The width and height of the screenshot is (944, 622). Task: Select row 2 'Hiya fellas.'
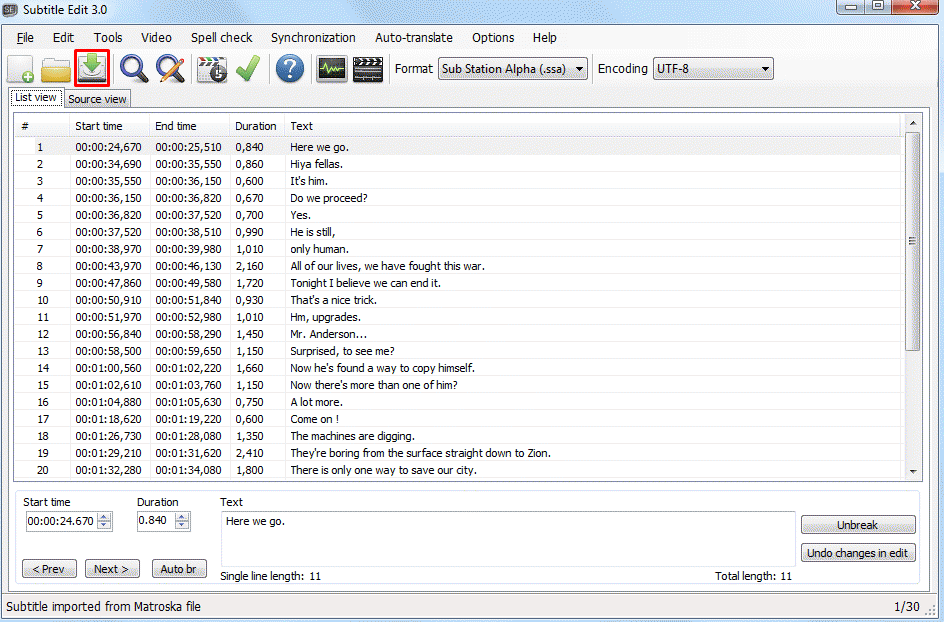[x=458, y=164]
